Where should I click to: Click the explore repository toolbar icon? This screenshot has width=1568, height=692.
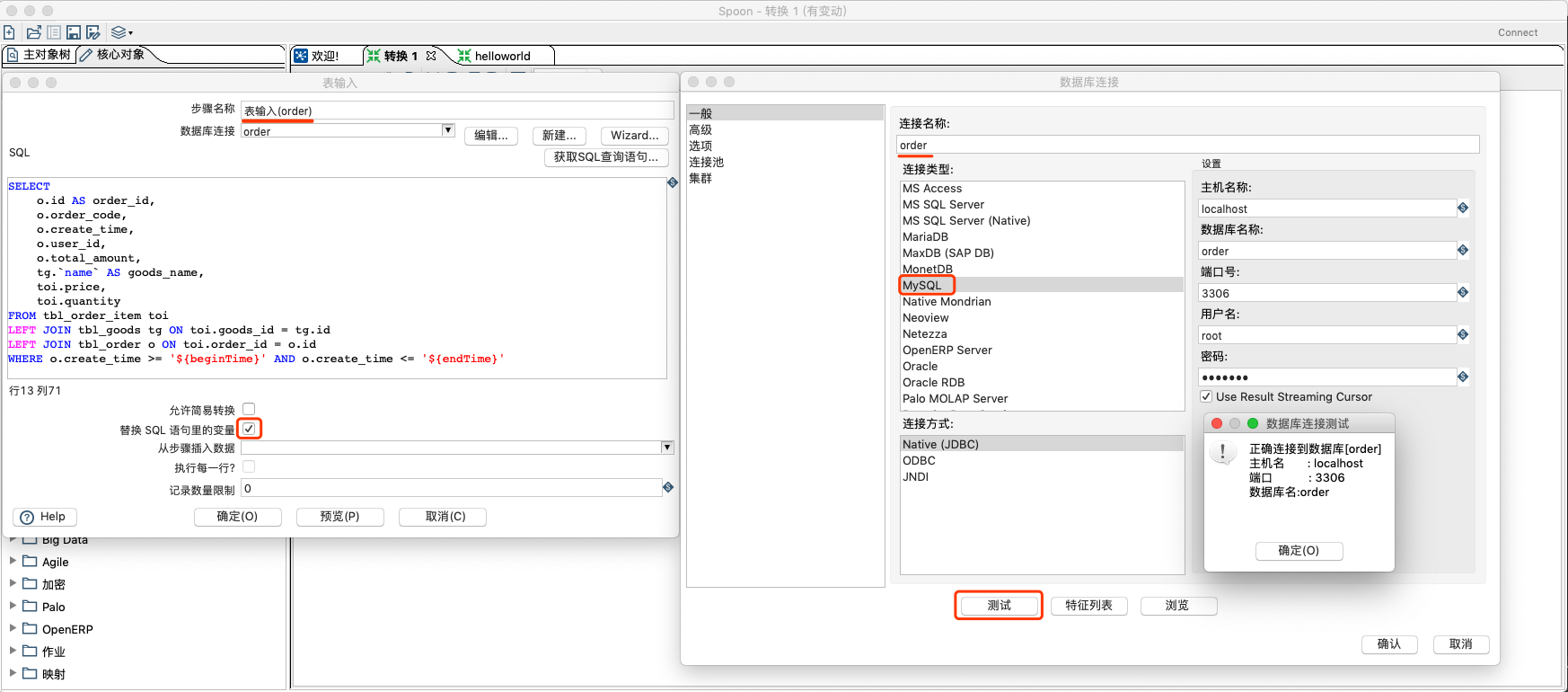pyautogui.click(x=54, y=32)
